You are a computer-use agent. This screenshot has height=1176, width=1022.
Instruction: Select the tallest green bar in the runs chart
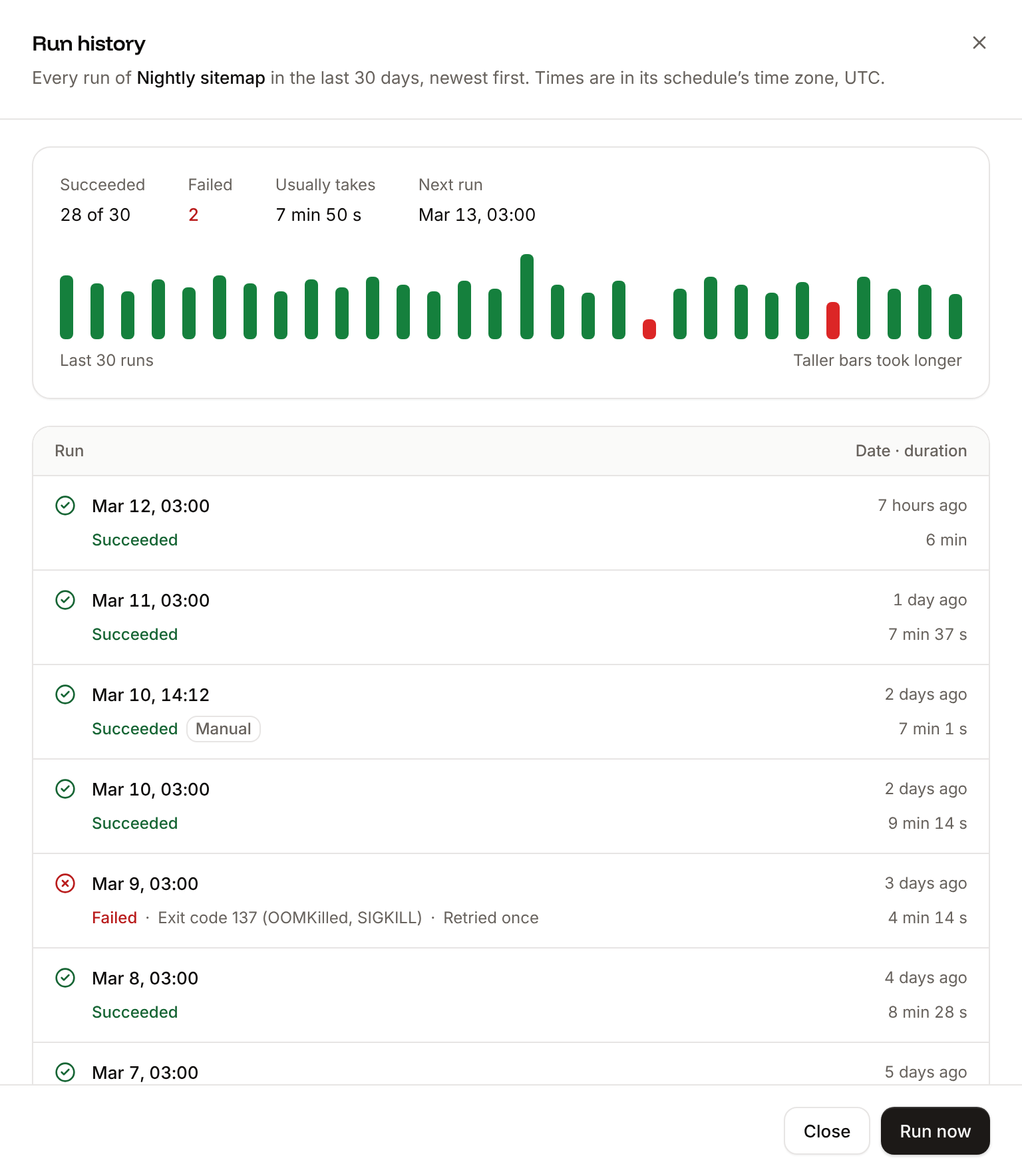[527, 297]
